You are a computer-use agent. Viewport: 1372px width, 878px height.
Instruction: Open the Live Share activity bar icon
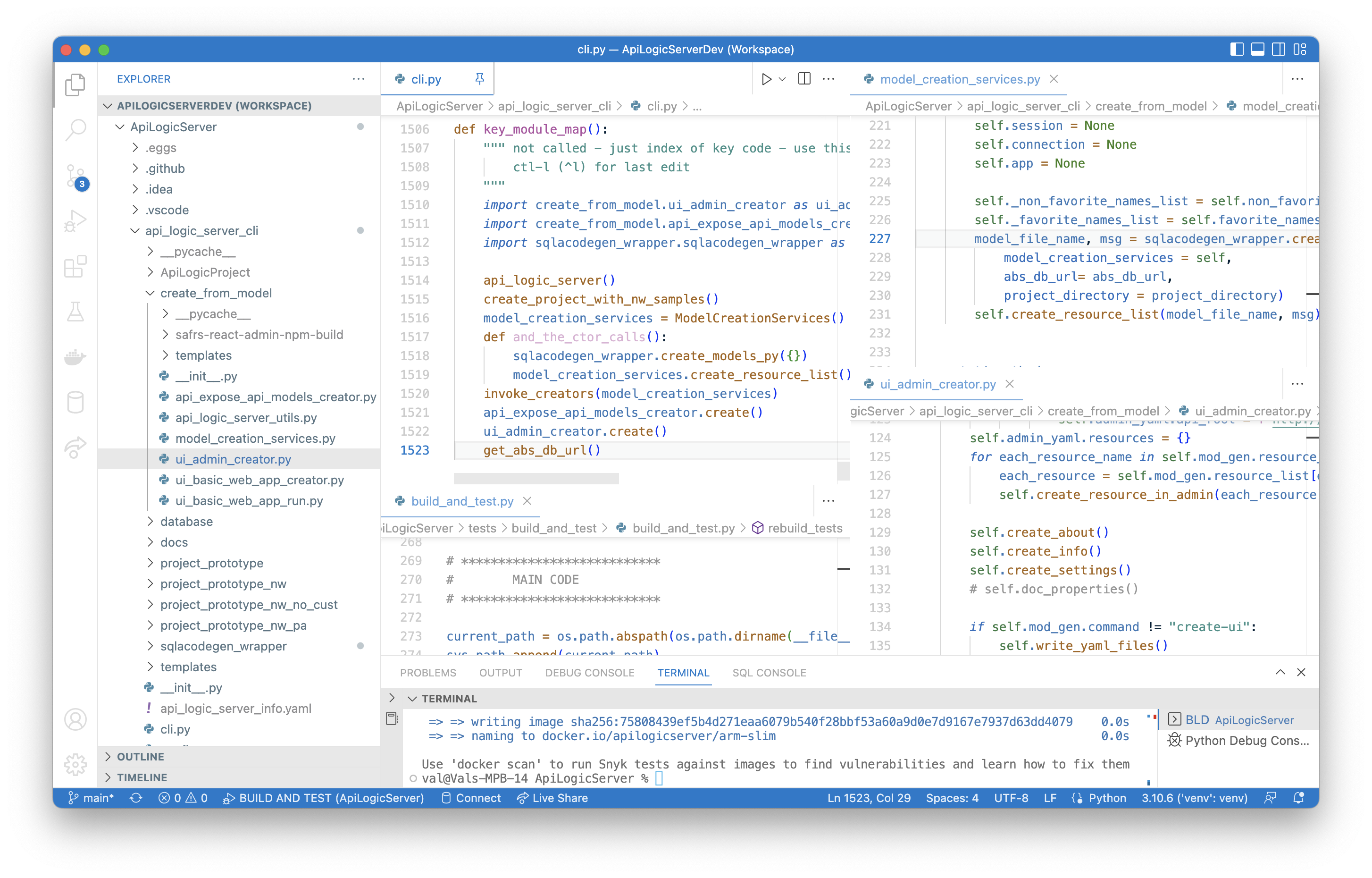point(75,447)
